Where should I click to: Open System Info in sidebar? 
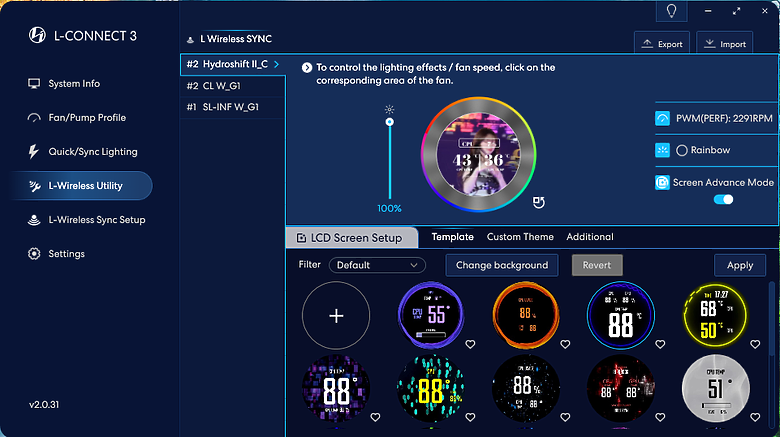point(74,84)
